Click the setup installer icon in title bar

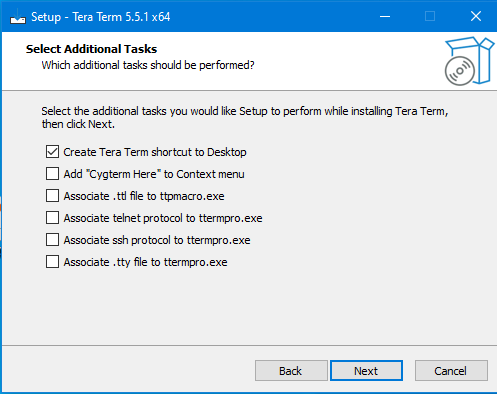pyautogui.click(x=18, y=17)
